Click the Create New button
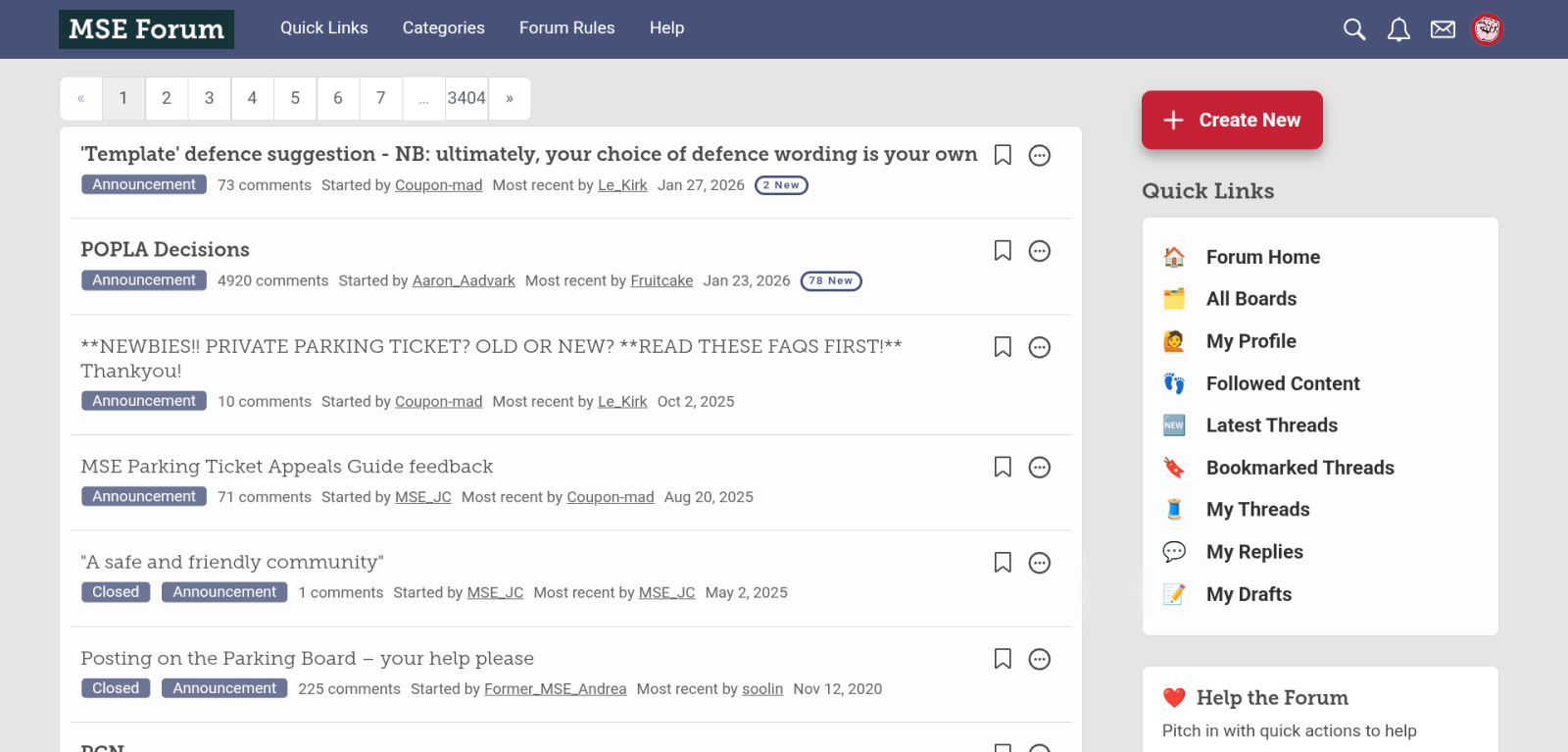This screenshot has height=752, width=1568. pyautogui.click(x=1232, y=120)
